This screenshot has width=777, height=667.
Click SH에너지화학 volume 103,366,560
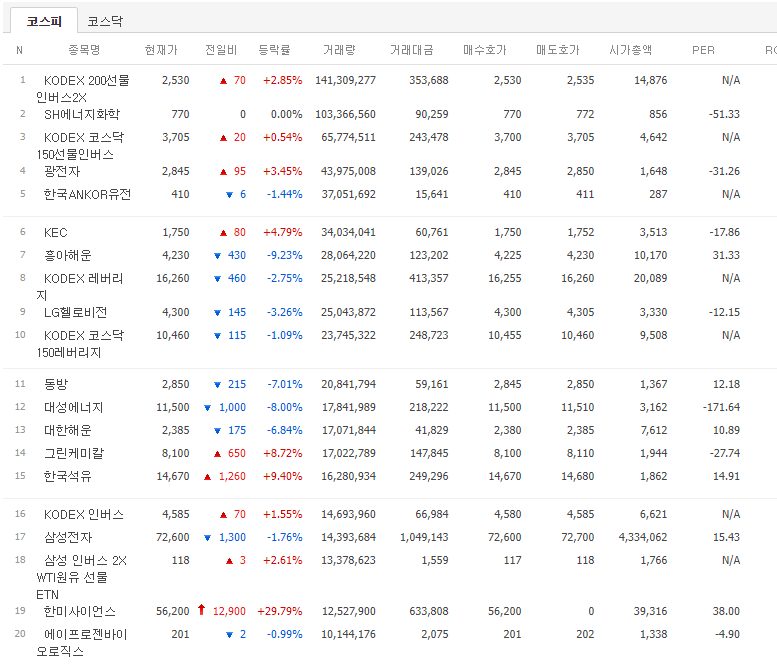pos(345,114)
